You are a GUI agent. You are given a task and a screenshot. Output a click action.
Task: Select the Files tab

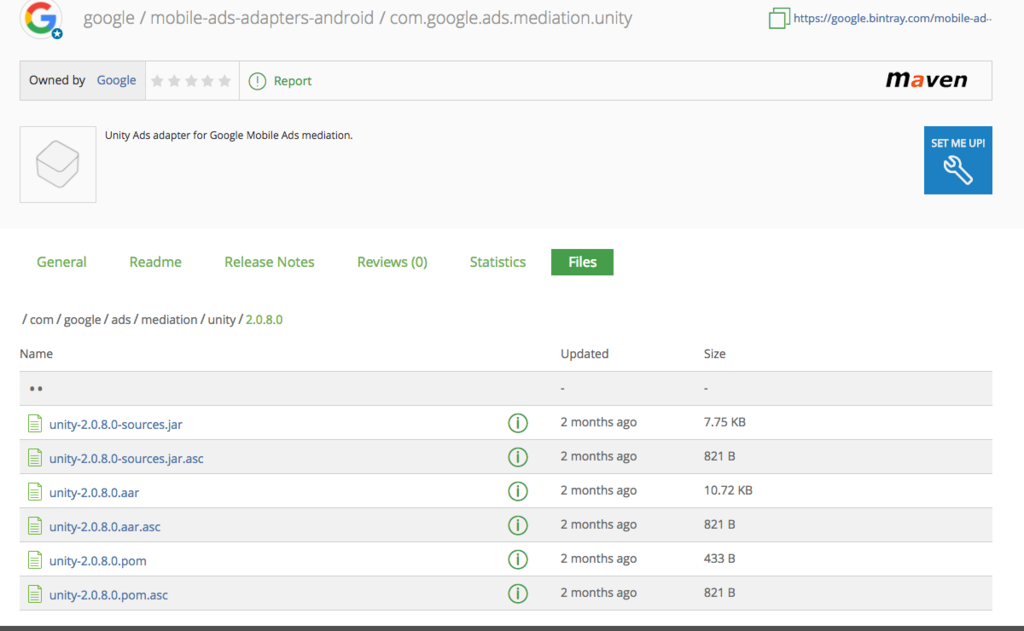(x=582, y=262)
